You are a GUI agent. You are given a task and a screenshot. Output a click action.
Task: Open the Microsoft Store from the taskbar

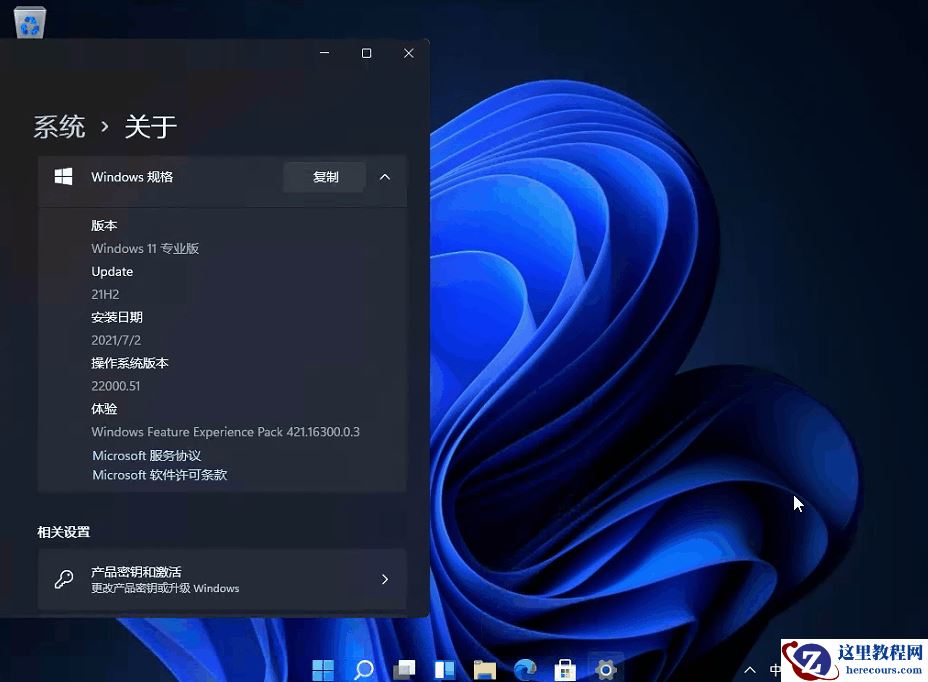point(565,668)
